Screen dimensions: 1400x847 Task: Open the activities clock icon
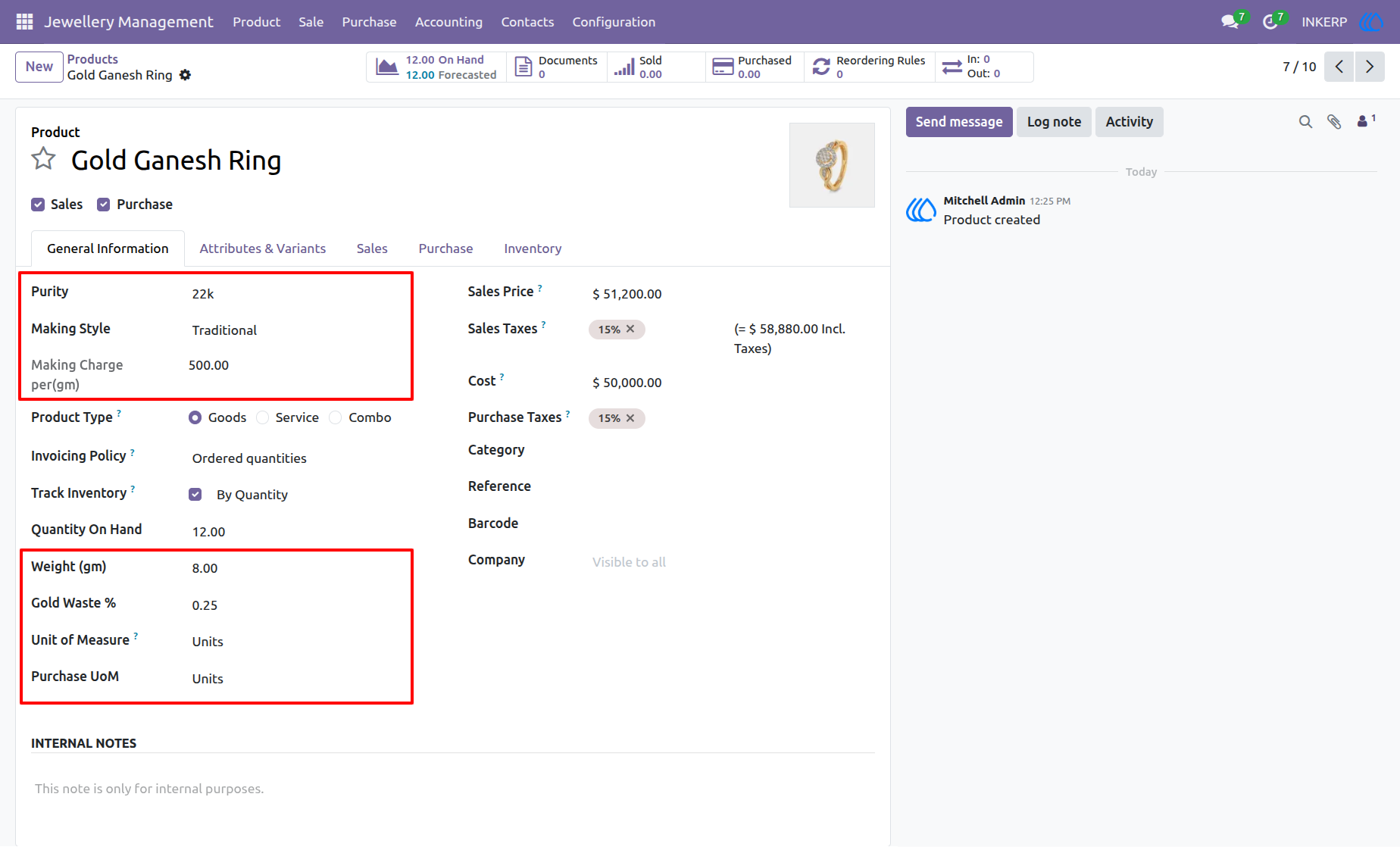click(1270, 22)
